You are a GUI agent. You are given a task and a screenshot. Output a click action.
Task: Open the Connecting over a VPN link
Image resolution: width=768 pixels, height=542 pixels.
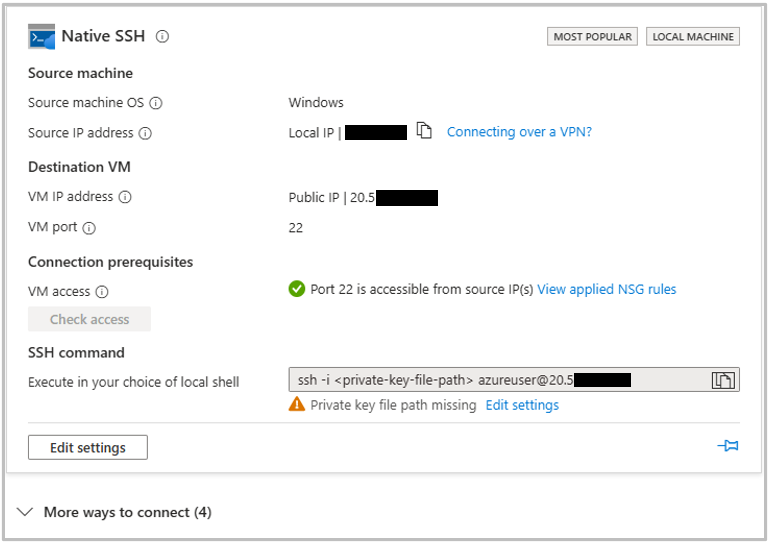point(519,132)
